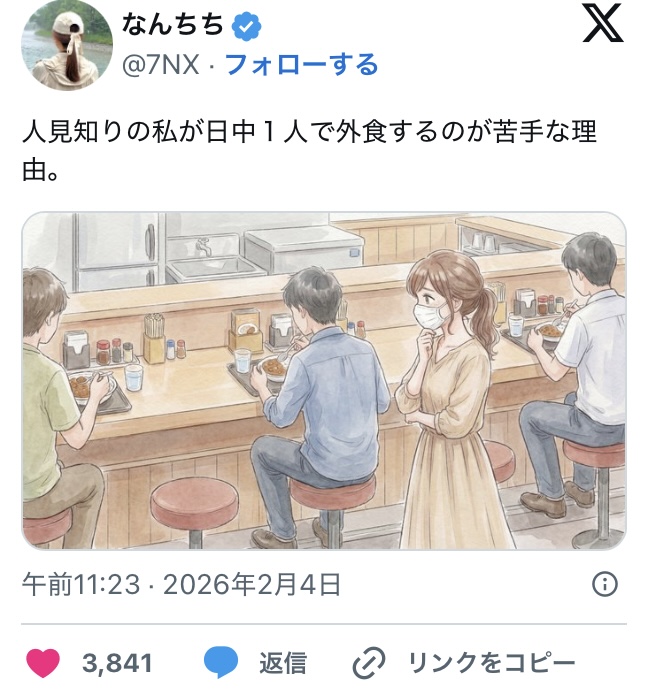Screen dimensions: 653x694
Task: Like the tweet with the heart icon
Action: [x=43, y=663]
